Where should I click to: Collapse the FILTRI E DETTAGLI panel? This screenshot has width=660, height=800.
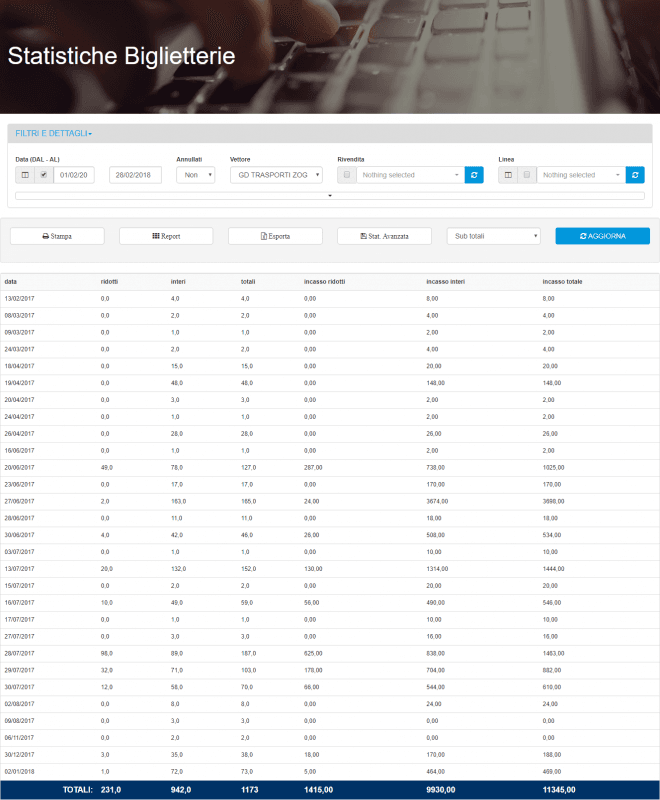click(x=54, y=133)
